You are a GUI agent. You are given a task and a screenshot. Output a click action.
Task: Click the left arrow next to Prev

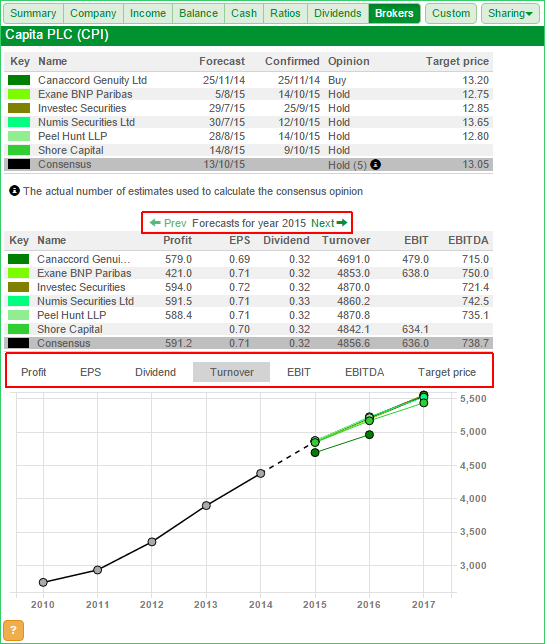[155, 223]
